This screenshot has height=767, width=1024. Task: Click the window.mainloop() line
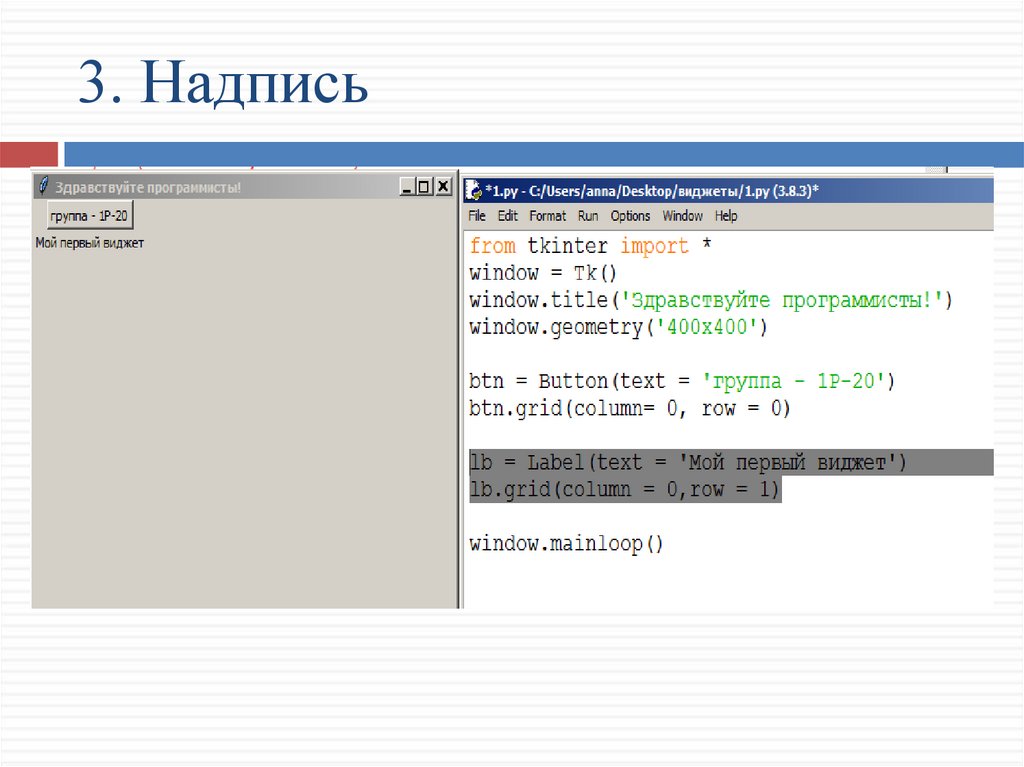click(x=566, y=544)
